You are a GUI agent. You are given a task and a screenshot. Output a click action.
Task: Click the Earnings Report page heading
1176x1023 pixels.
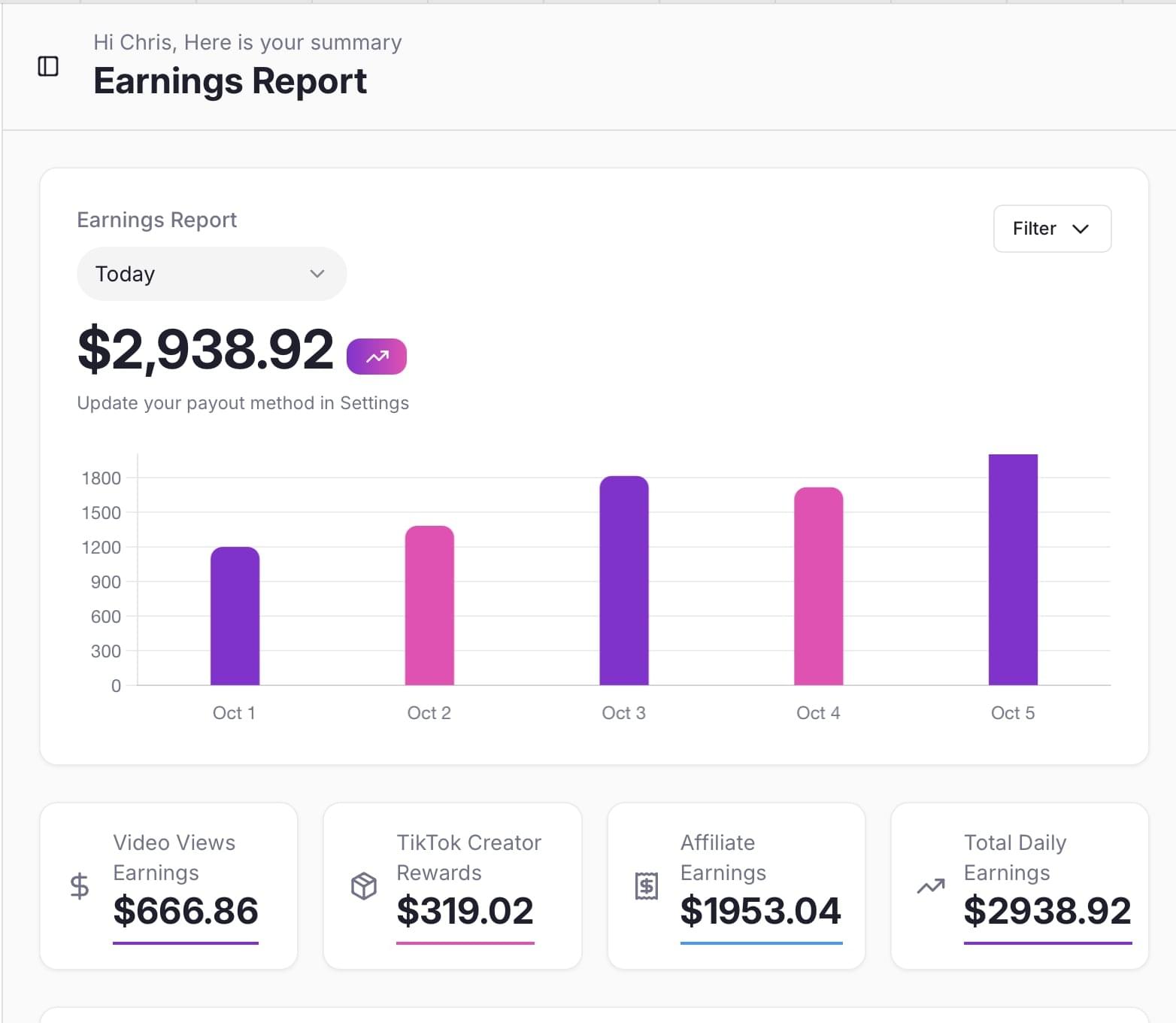click(x=230, y=81)
